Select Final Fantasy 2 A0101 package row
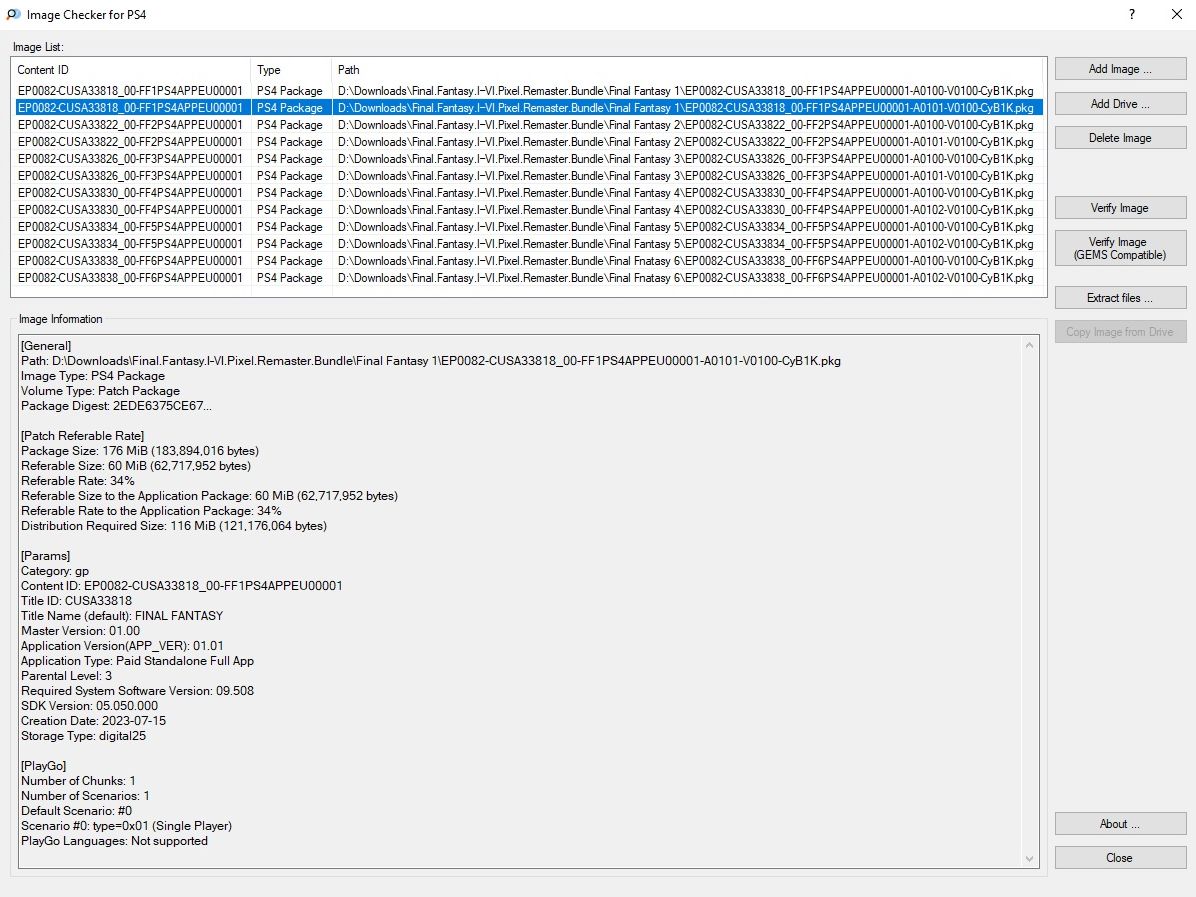The height and width of the screenshot is (897, 1196). [x=528, y=142]
